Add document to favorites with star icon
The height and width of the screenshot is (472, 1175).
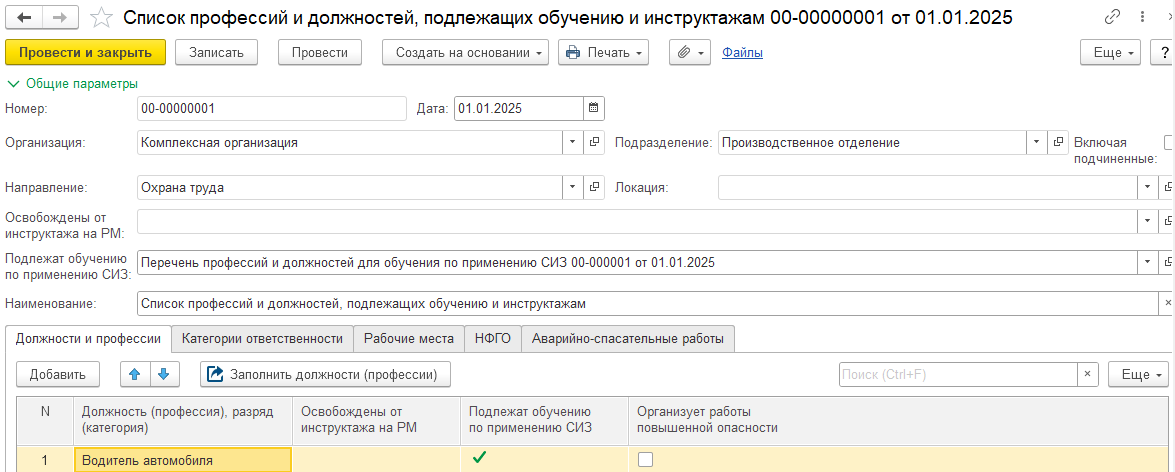pos(101,17)
